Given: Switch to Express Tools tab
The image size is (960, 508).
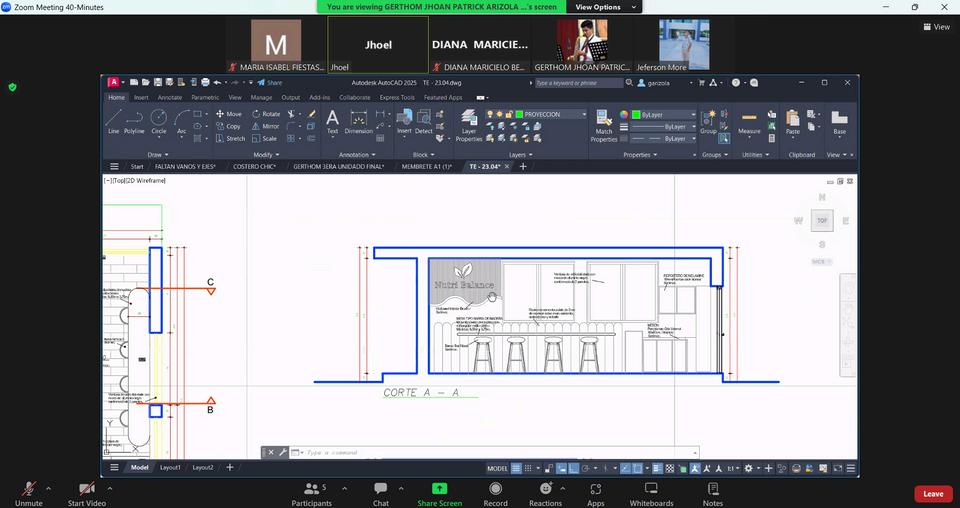Looking at the screenshot, I should [x=397, y=97].
